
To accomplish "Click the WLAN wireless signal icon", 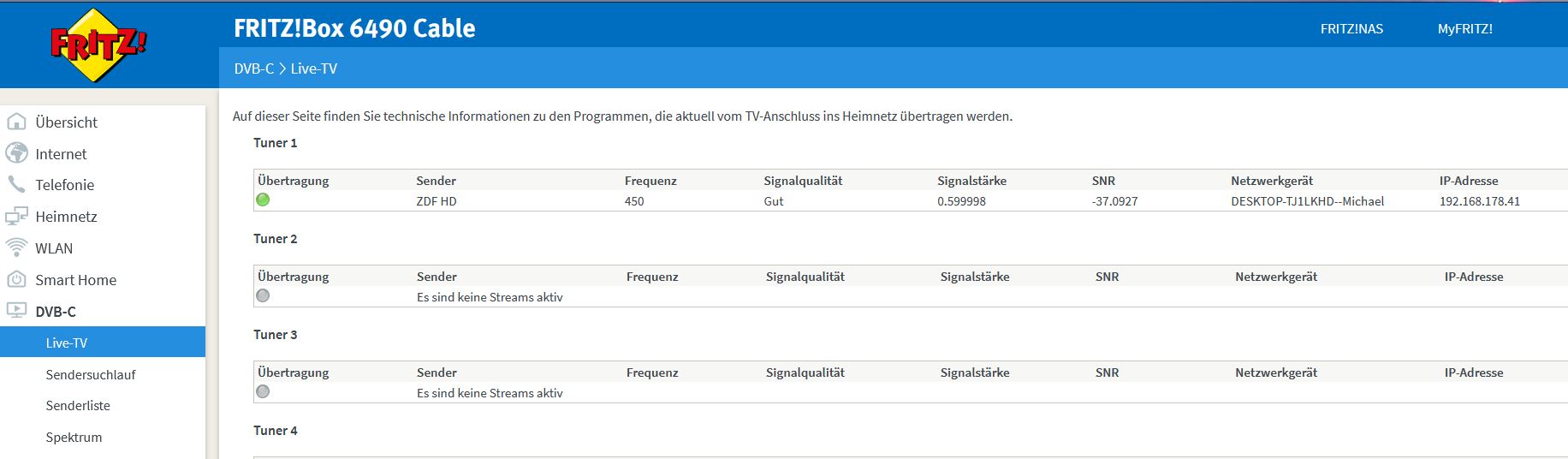I will pos(16,247).
